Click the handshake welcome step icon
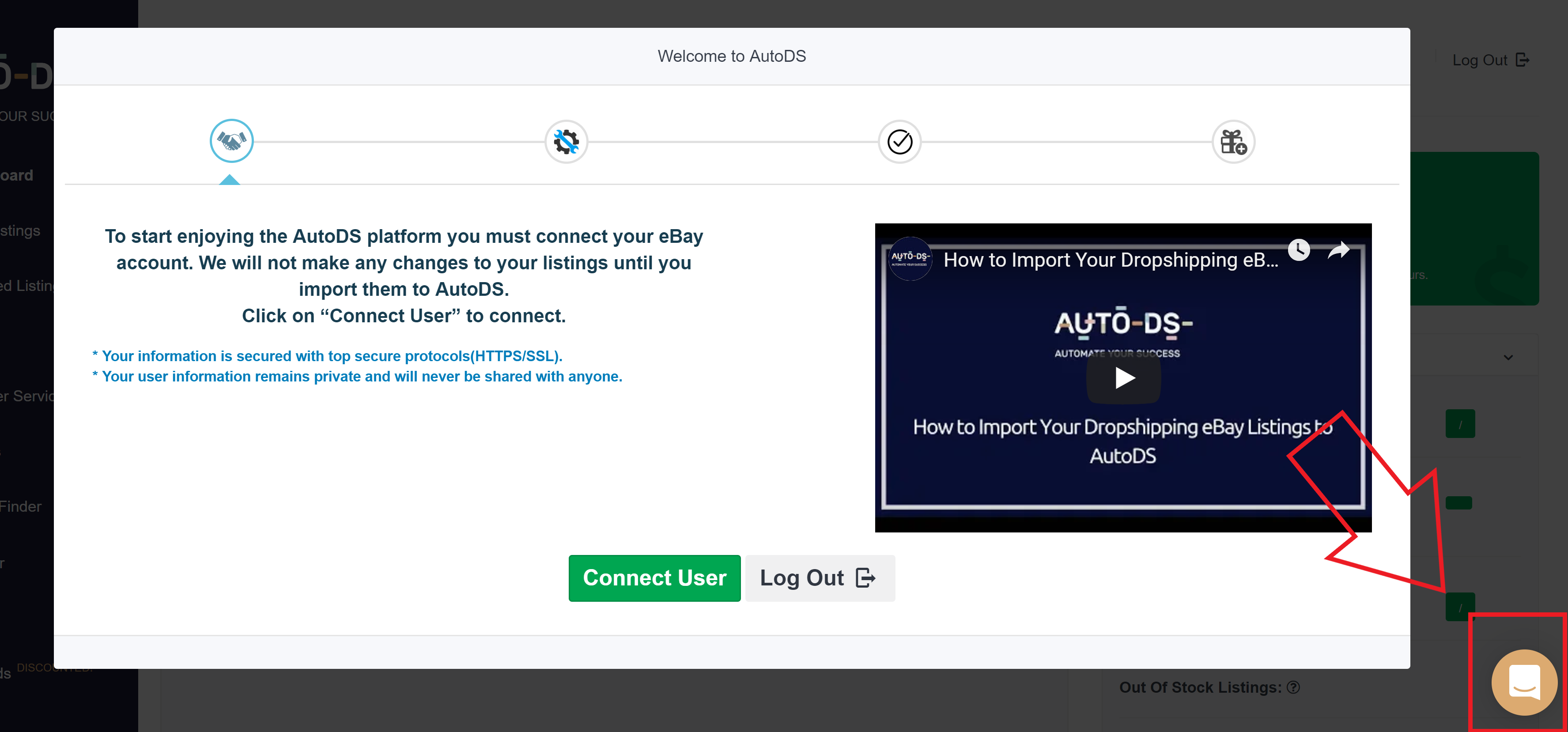 click(231, 141)
